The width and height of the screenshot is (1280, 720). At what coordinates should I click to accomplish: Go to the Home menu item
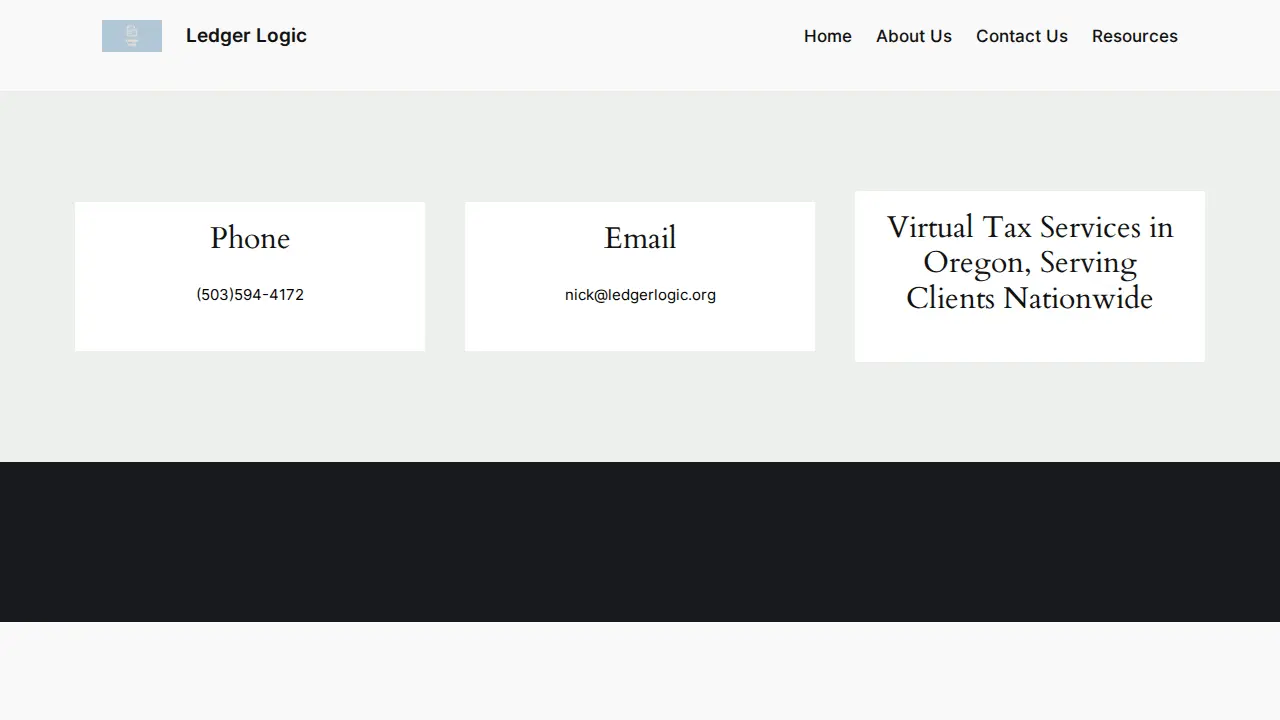click(x=828, y=36)
